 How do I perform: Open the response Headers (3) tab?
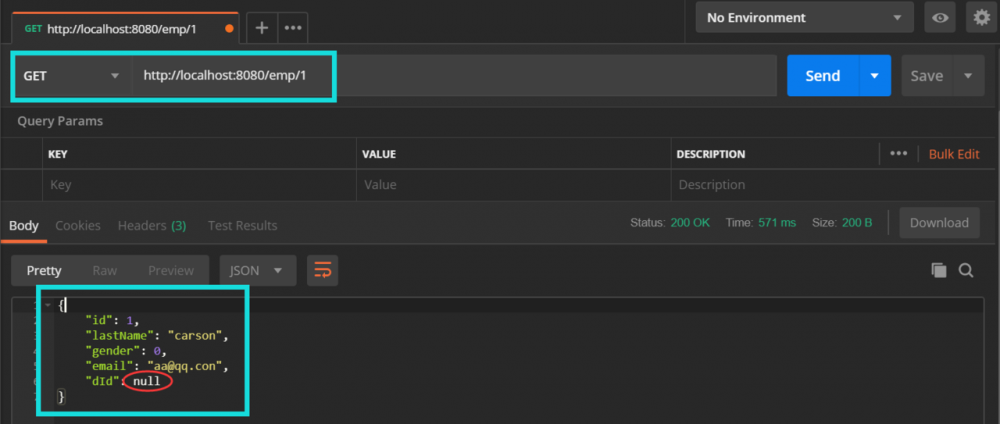click(x=152, y=225)
